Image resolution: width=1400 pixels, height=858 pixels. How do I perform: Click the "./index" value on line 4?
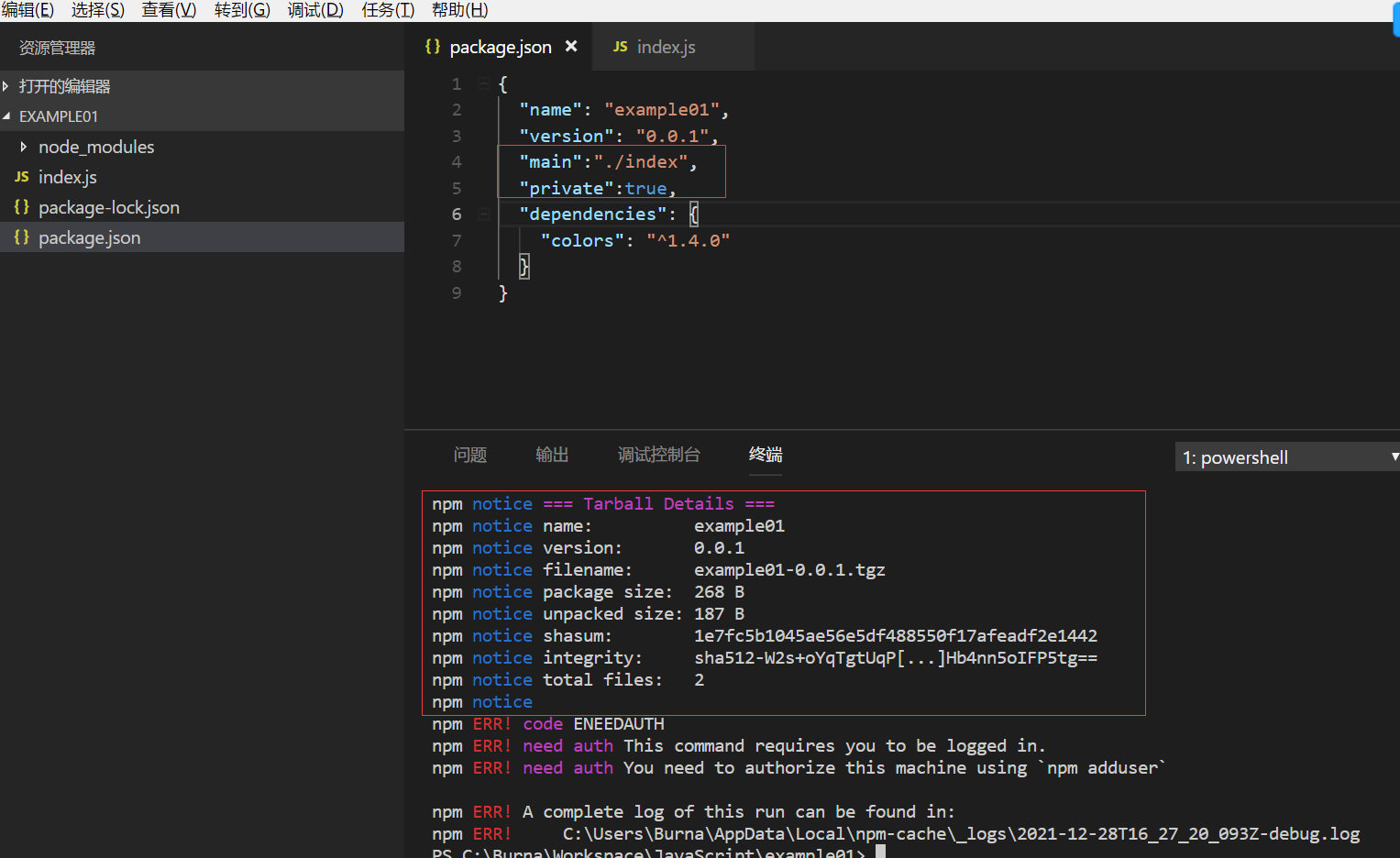(x=641, y=162)
